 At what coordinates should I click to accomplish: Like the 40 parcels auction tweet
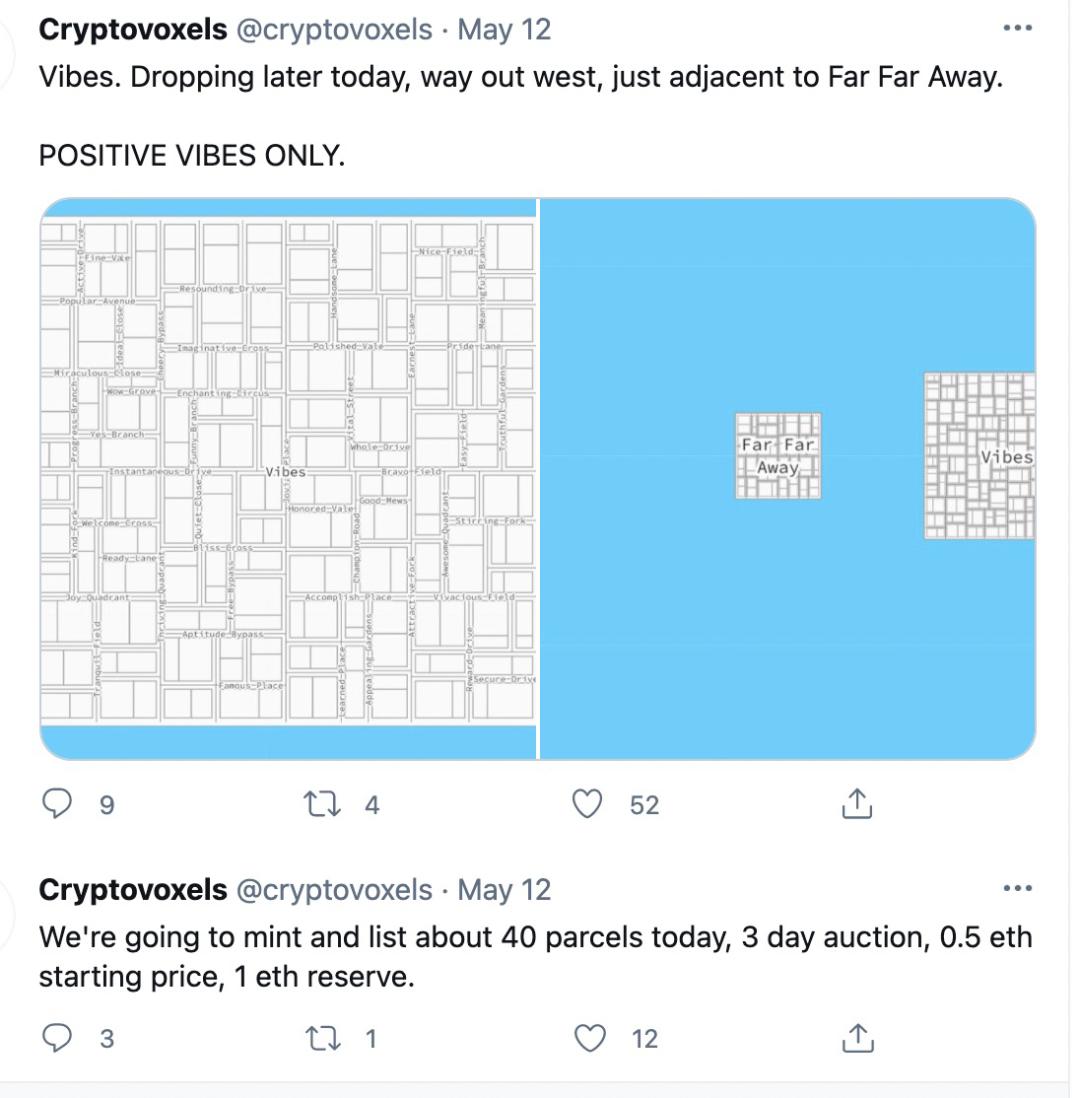point(590,1038)
